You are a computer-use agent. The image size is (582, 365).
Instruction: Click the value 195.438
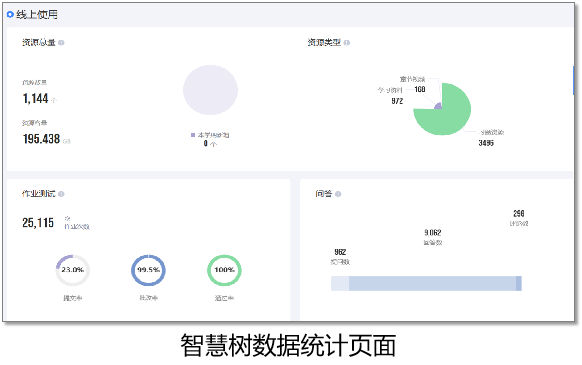(41, 139)
